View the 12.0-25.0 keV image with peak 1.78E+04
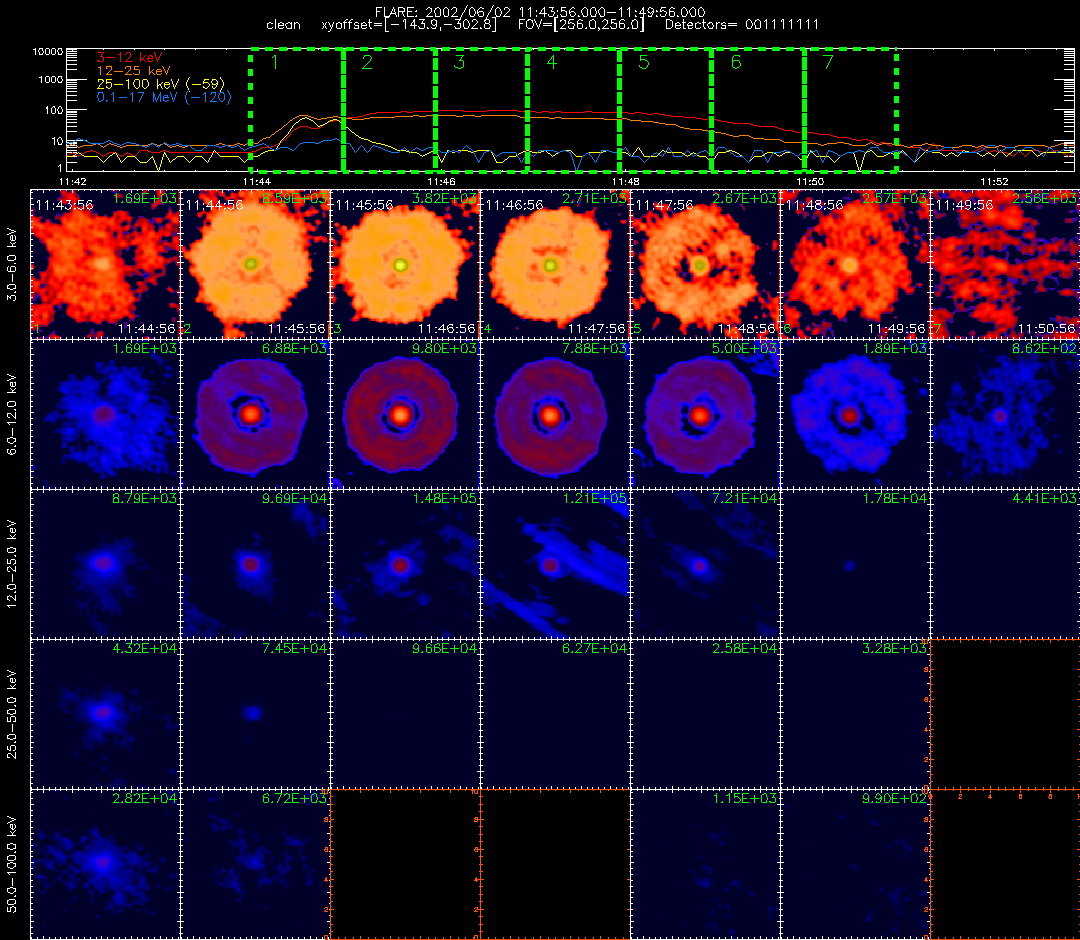1080x940 pixels. pos(856,565)
